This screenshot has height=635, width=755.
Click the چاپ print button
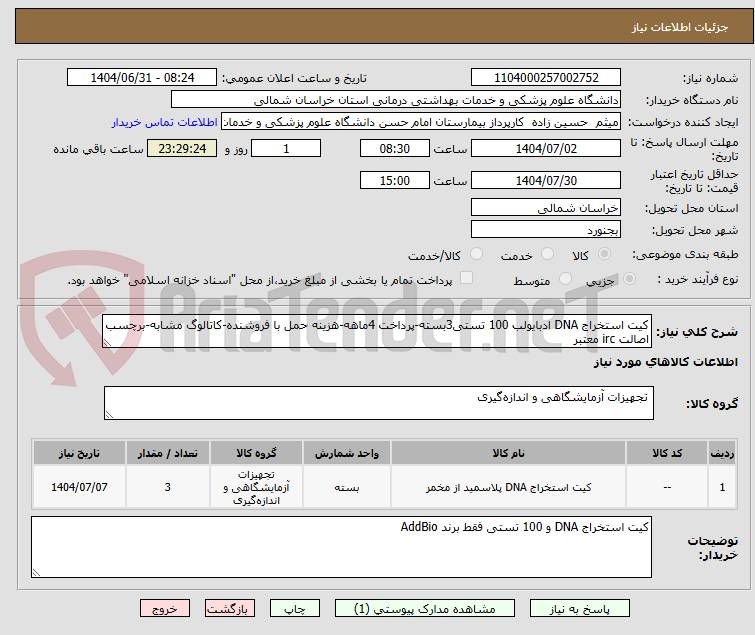click(295, 609)
